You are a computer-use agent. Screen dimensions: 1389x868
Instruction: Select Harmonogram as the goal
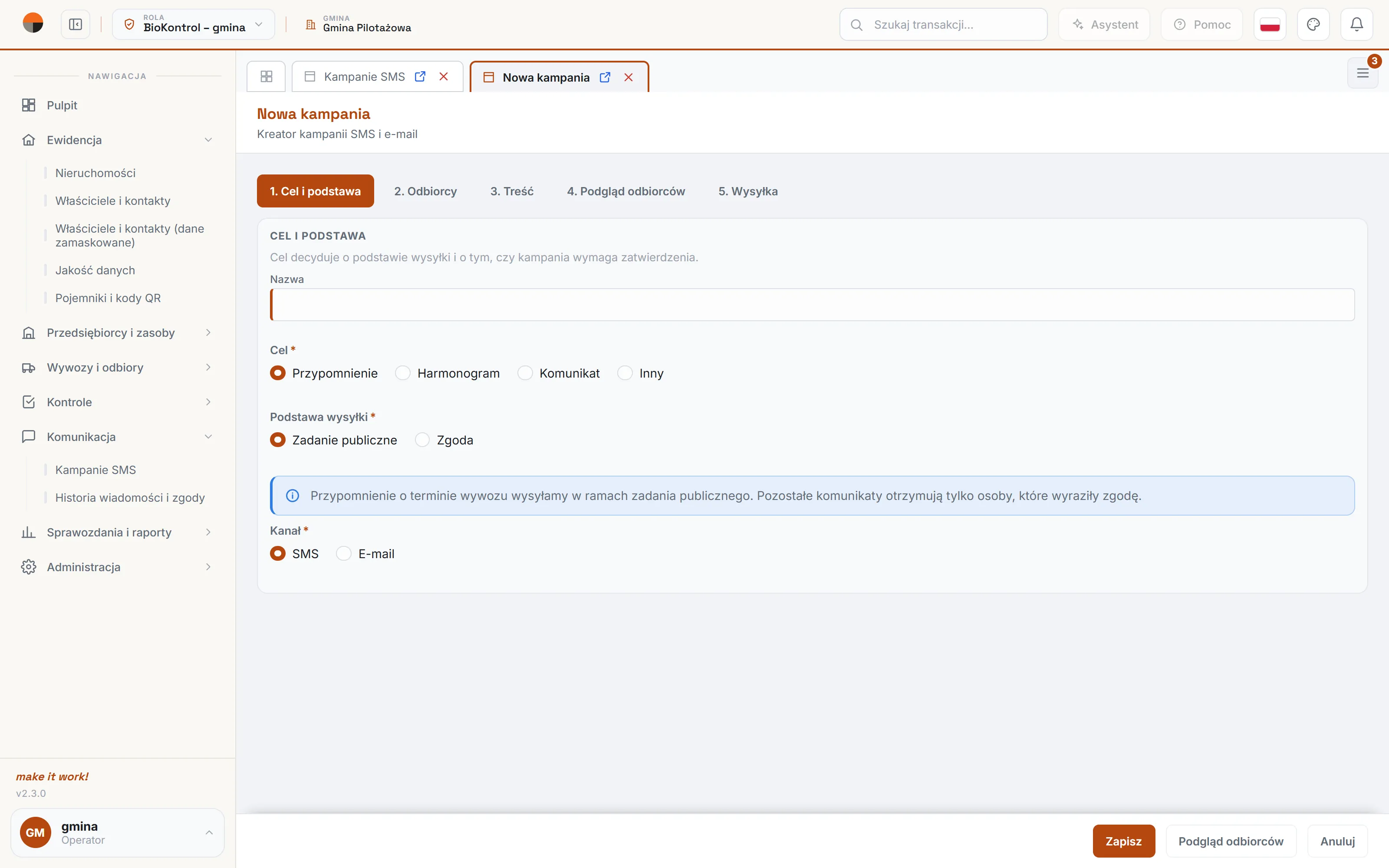pyautogui.click(x=403, y=373)
